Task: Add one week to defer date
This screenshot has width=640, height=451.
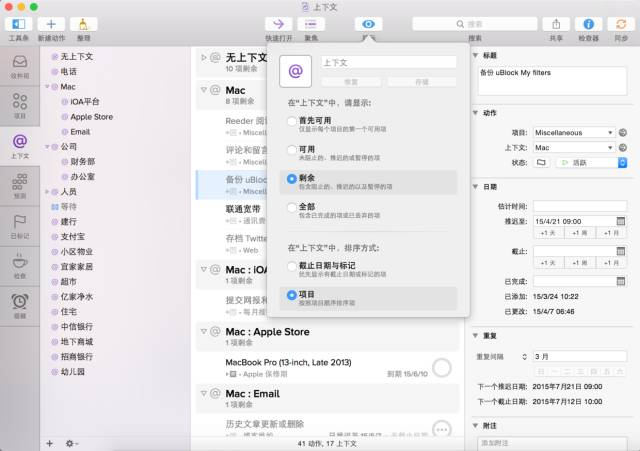Action: click(x=580, y=233)
